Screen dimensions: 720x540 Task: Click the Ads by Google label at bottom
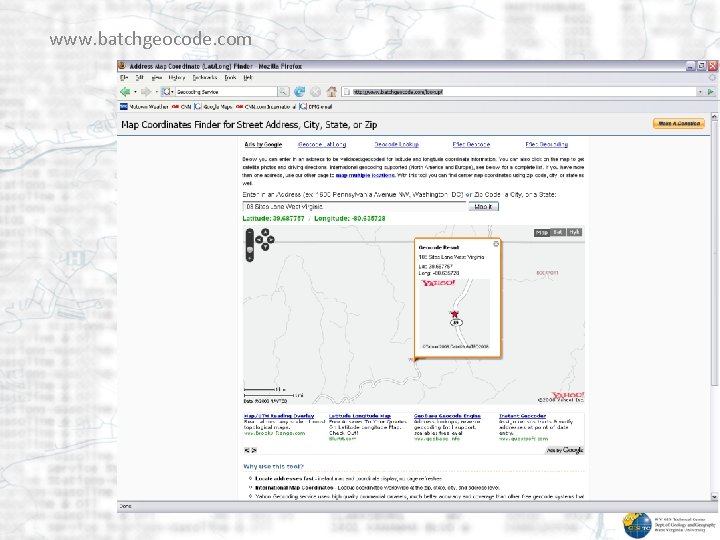(565, 450)
